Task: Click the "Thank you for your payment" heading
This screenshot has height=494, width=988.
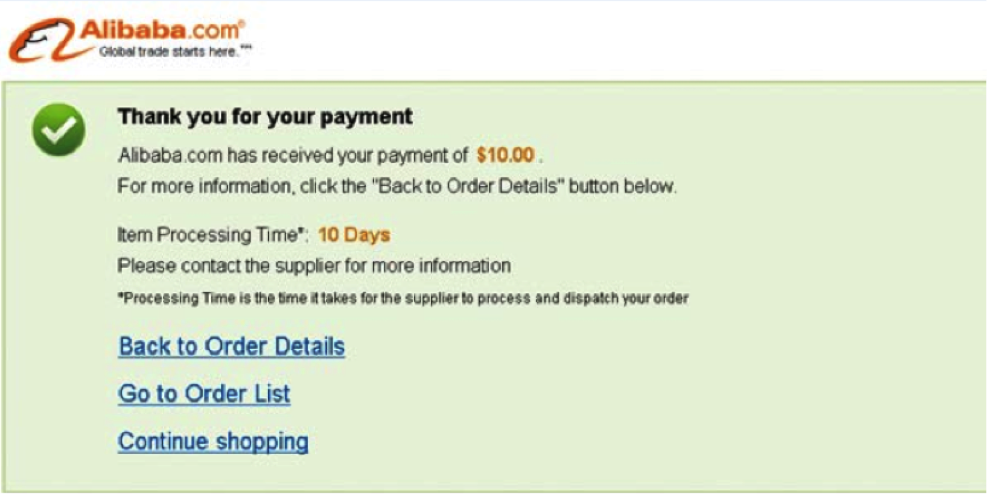Action: click(265, 117)
